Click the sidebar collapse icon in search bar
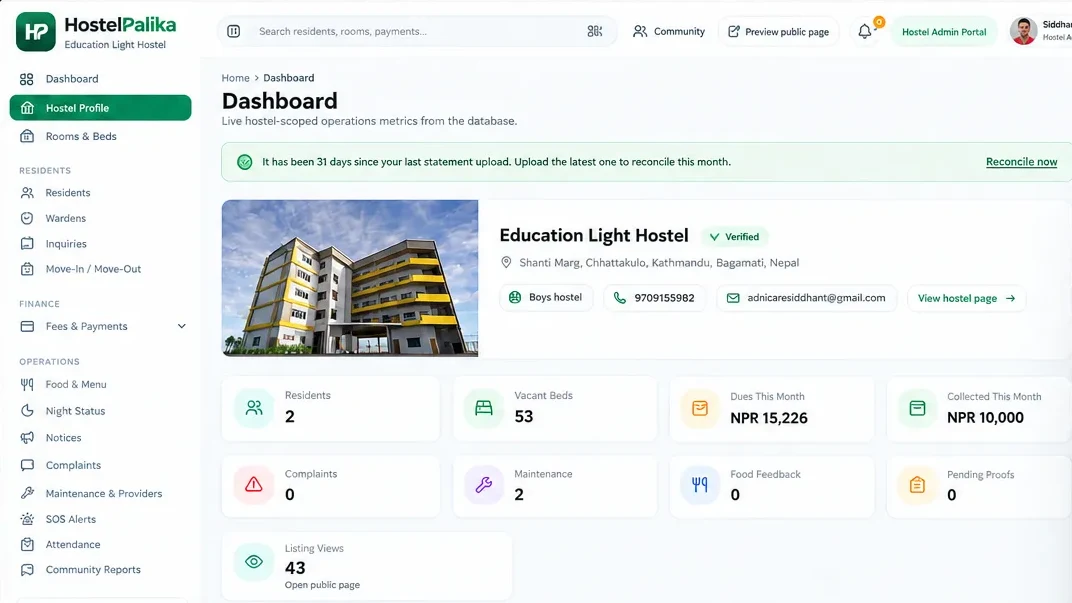 click(234, 31)
